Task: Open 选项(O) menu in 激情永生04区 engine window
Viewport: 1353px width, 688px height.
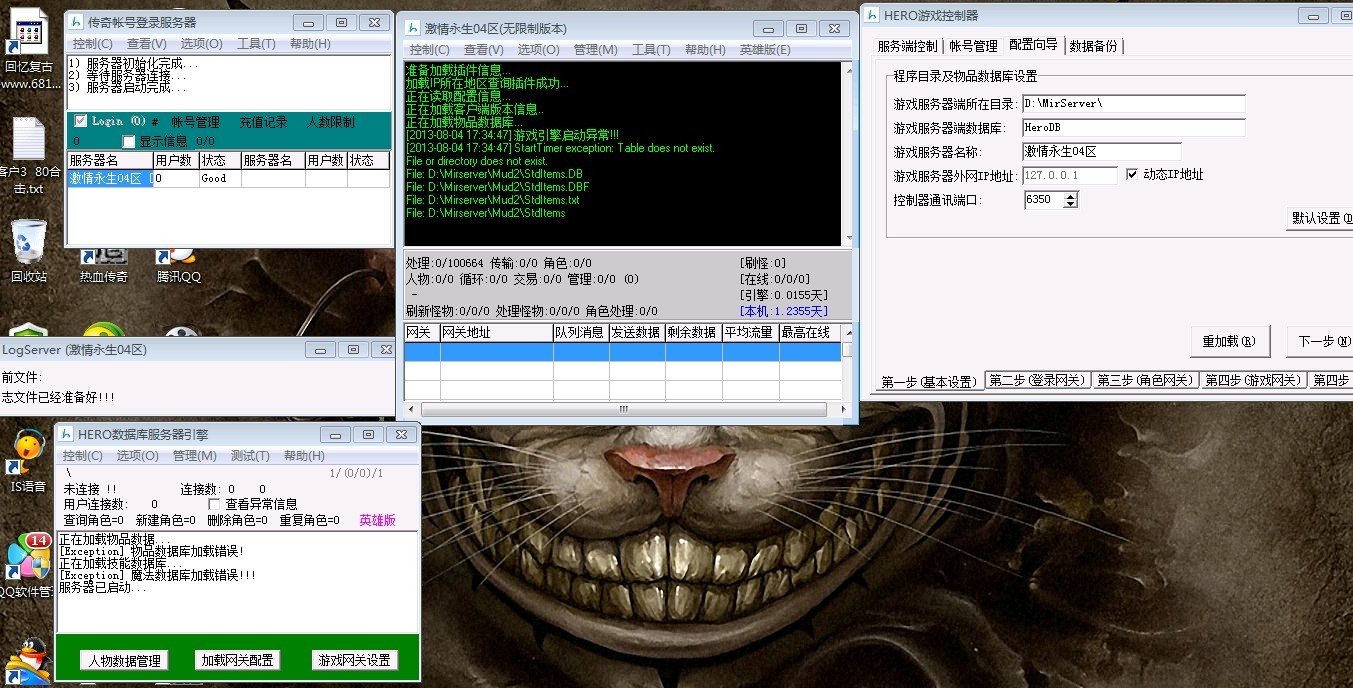Action: click(x=538, y=50)
